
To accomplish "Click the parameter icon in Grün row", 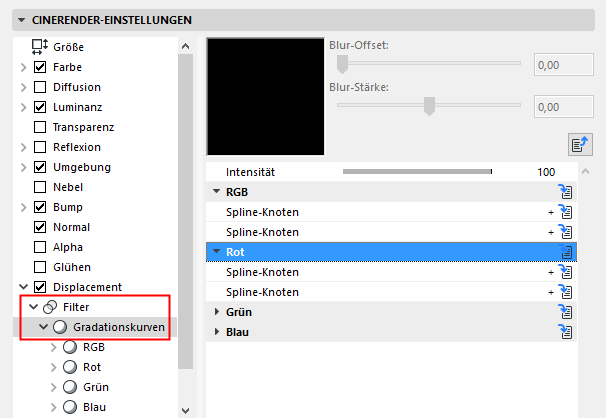I will [565, 312].
